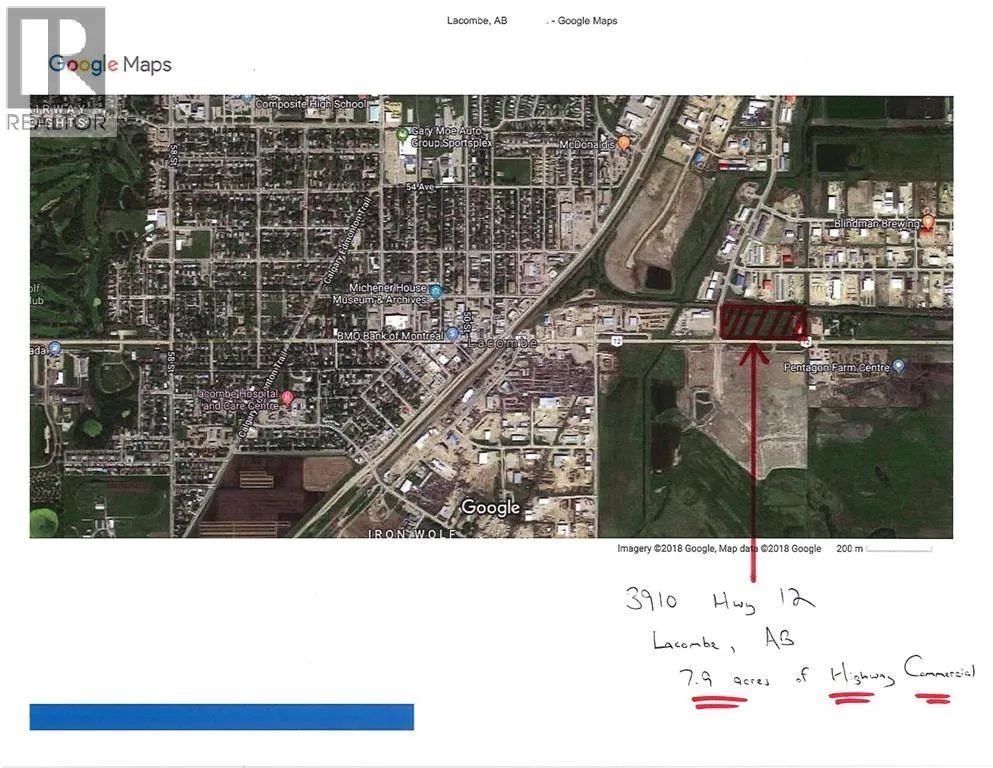Click the McDonald's orange map pin
This screenshot has width=993, height=768.
point(624,143)
